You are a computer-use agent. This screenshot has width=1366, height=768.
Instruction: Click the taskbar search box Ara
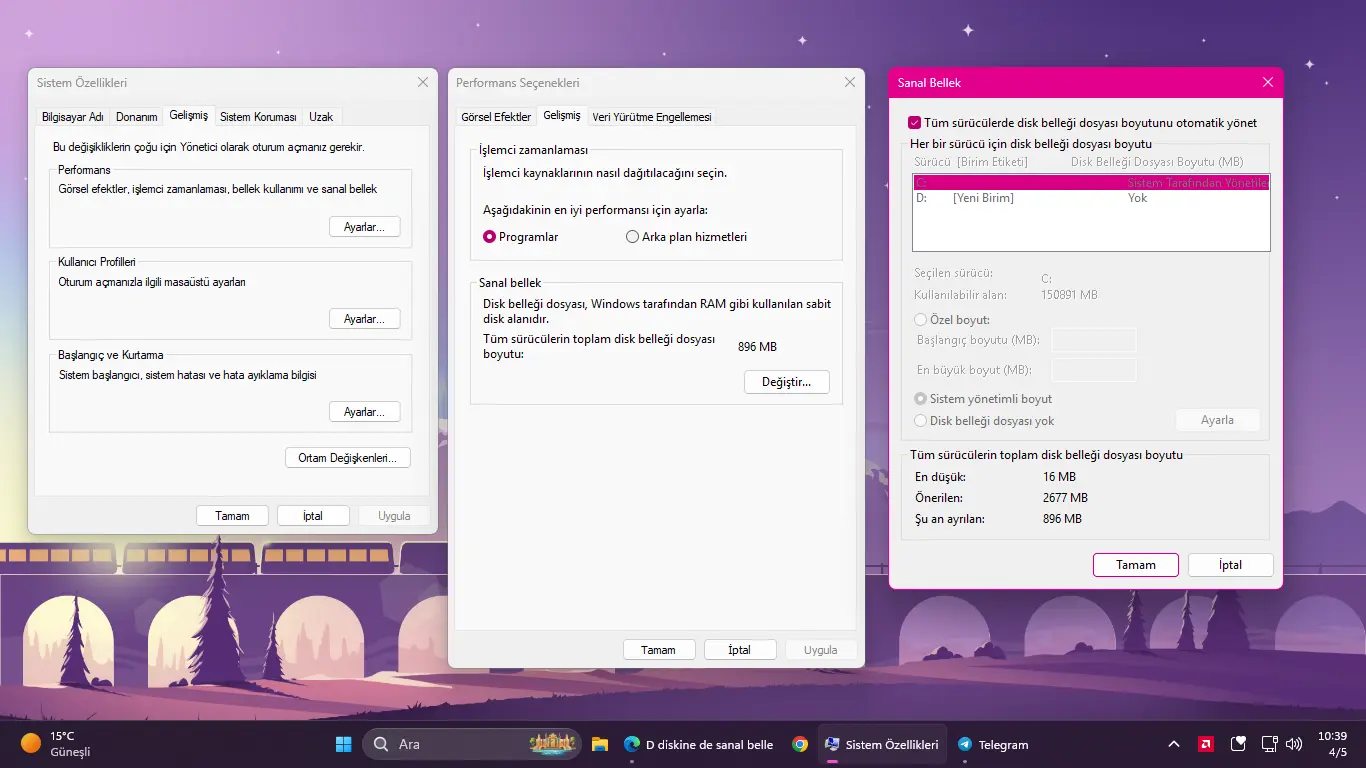click(472, 744)
